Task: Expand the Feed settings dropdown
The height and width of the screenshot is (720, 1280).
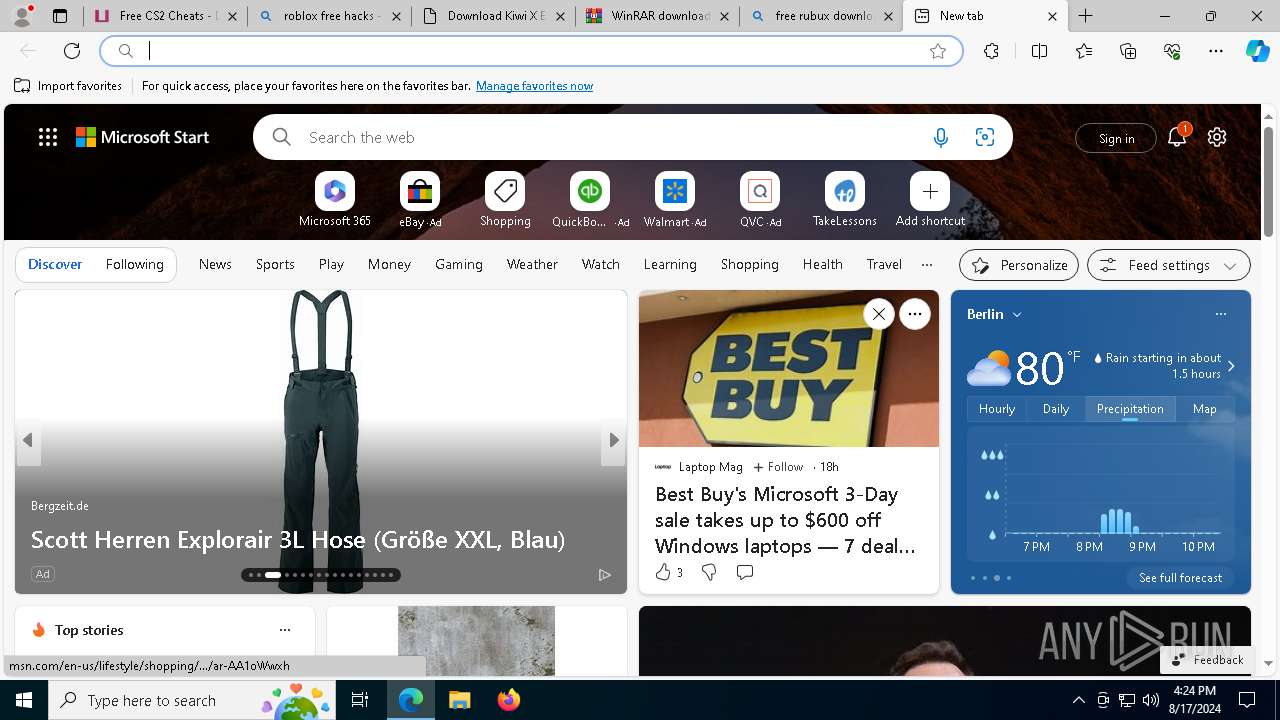Action: 1168,265
